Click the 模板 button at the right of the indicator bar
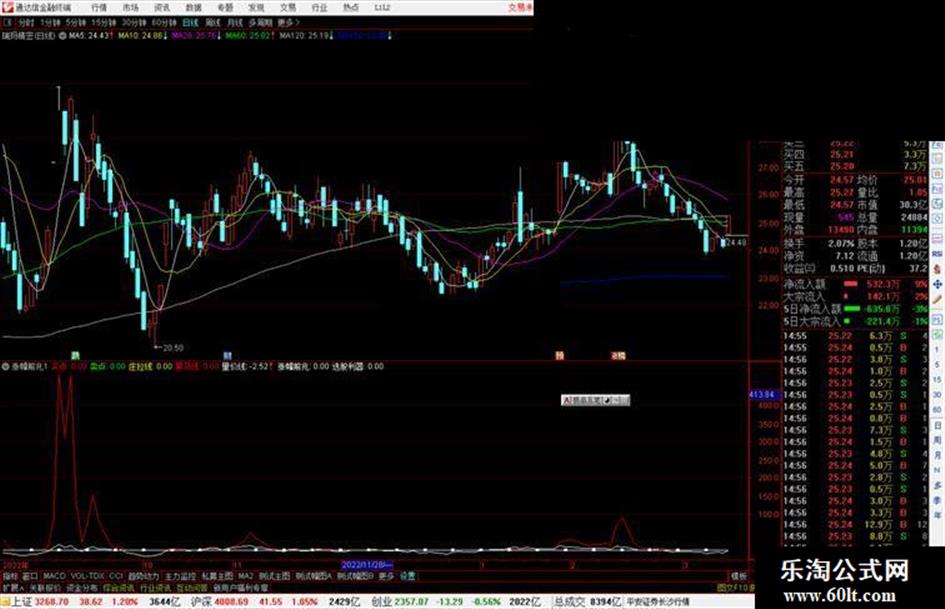This screenshot has height=609, width=945. pos(739,576)
